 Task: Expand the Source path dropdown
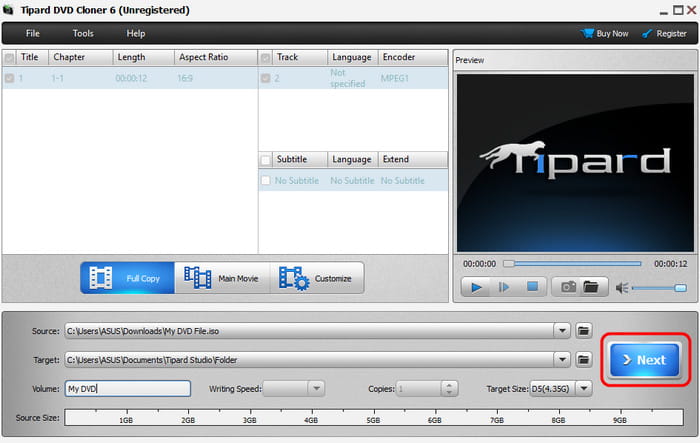coord(562,331)
